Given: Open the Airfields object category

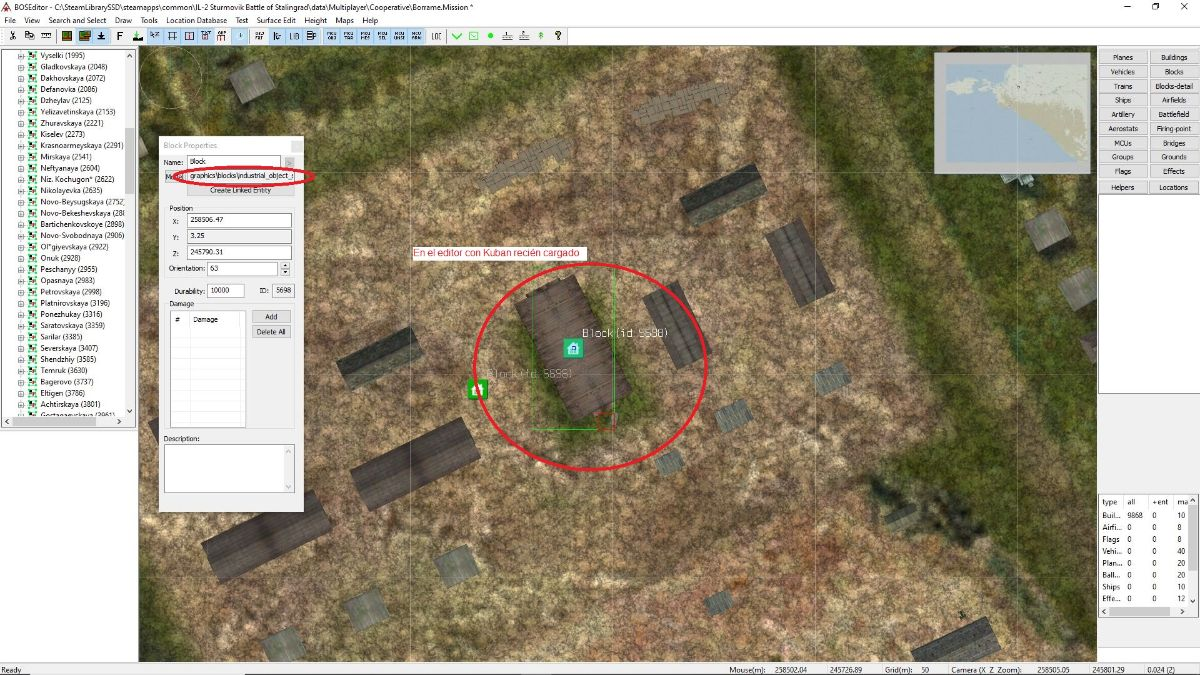Looking at the screenshot, I should pyautogui.click(x=1174, y=100).
